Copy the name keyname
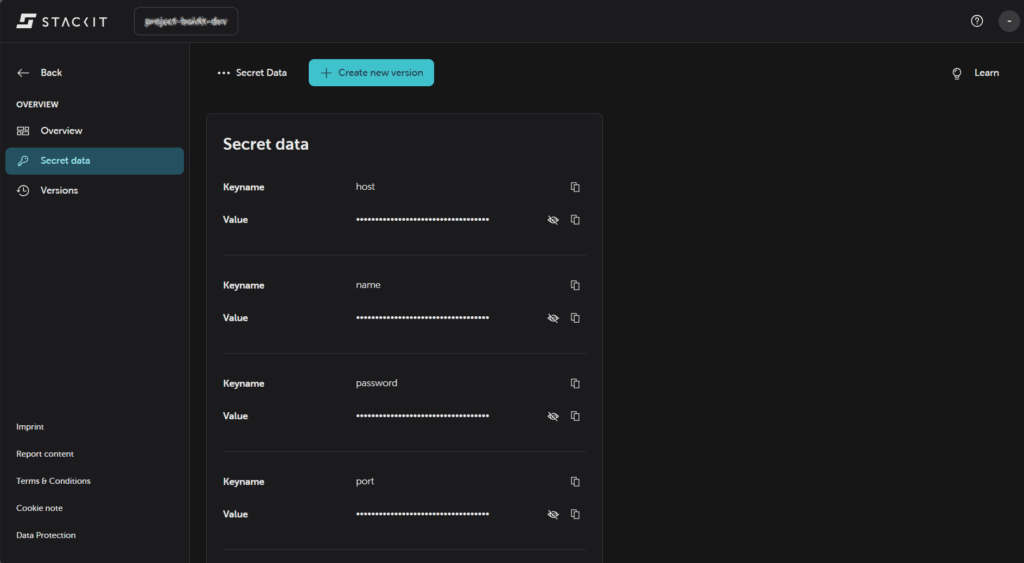The height and width of the screenshot is (563, 1024). pos(575,285)
